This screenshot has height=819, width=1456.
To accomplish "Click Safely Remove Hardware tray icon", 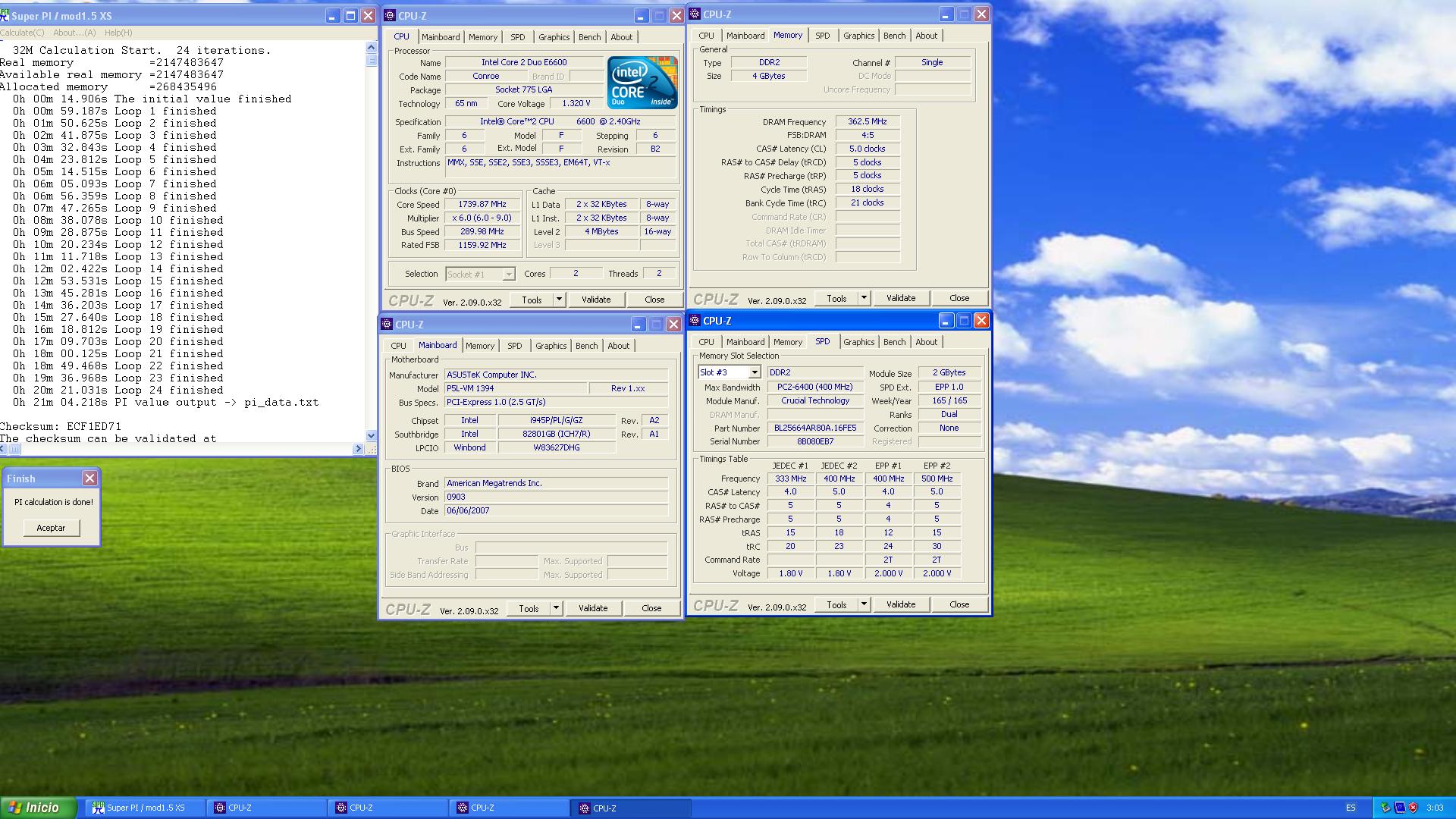I will pos(1385,808).
